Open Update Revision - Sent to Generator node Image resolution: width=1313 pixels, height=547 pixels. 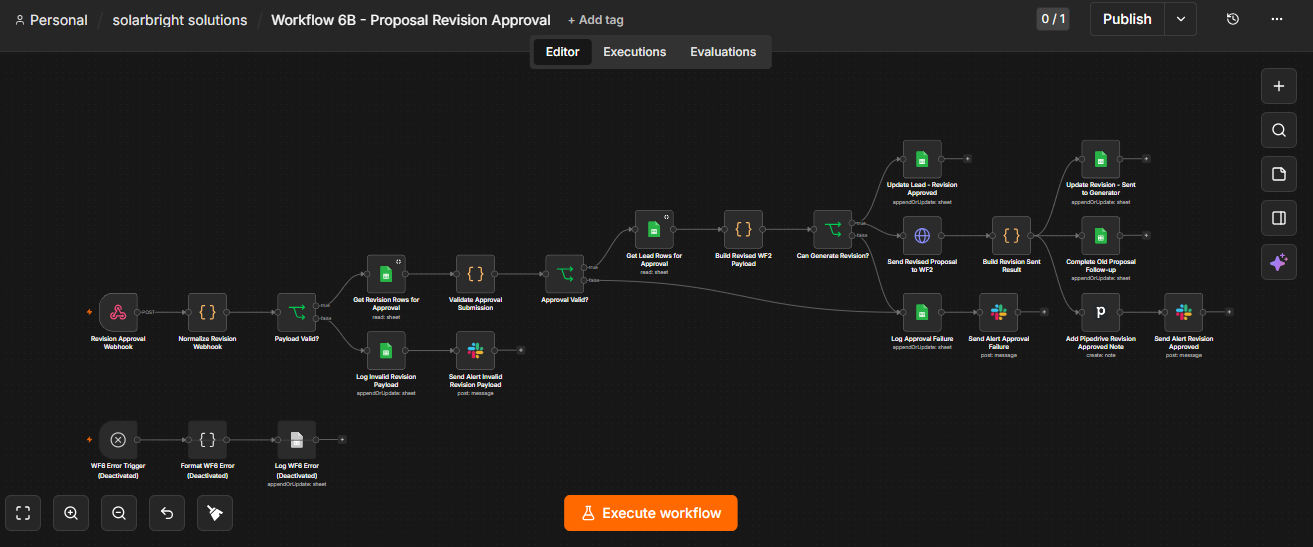point(1100,159)
